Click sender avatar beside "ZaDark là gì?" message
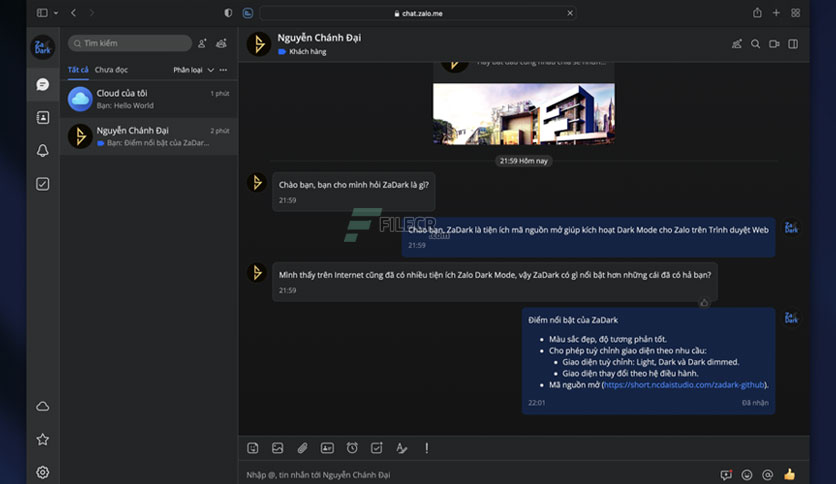The height and width of the screenshot is (484, 836). 256,182
